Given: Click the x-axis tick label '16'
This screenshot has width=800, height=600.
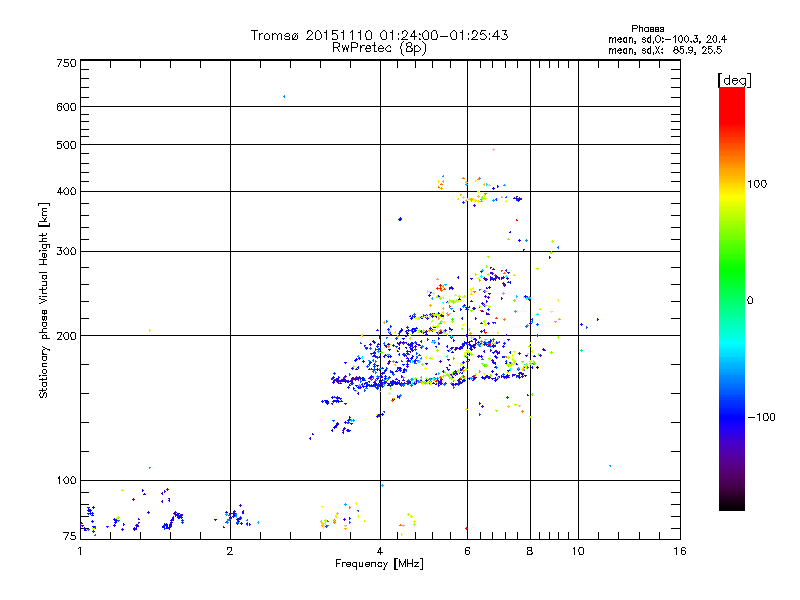Looking at the screenshot, I should (680, 551).
